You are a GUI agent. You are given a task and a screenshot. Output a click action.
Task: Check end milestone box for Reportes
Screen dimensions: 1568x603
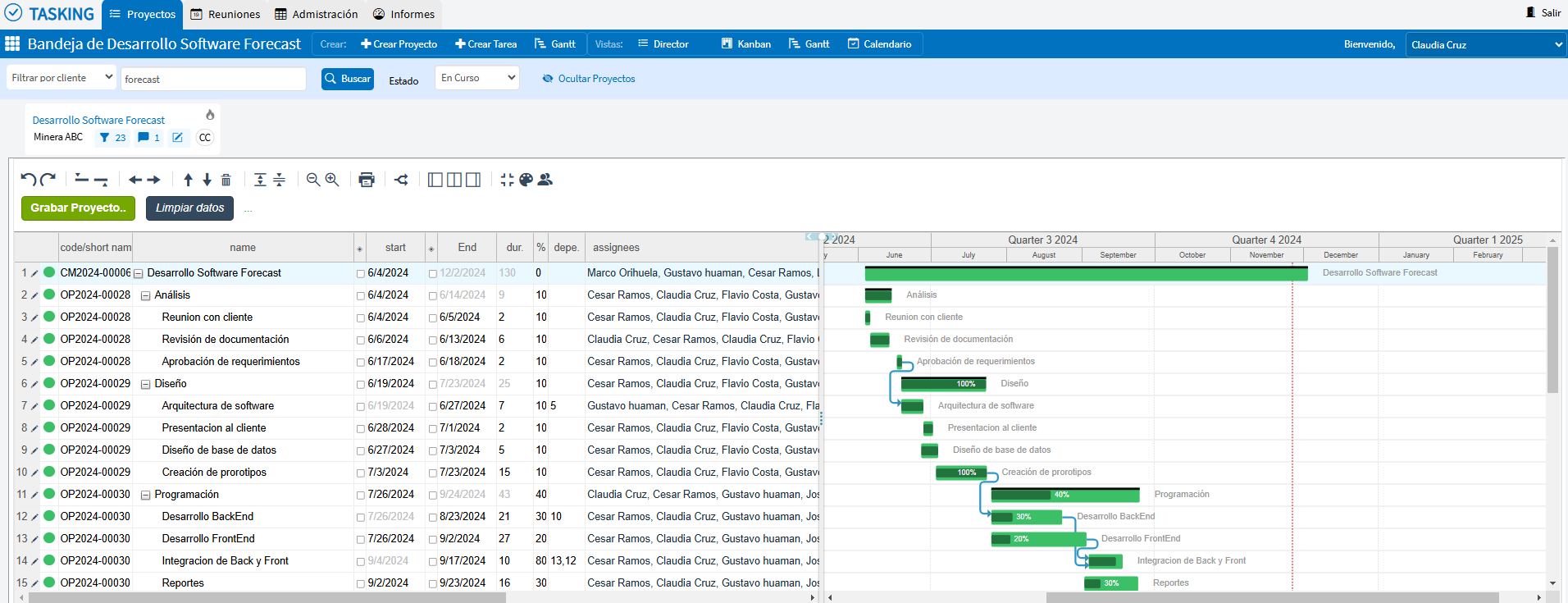[433, 584]
